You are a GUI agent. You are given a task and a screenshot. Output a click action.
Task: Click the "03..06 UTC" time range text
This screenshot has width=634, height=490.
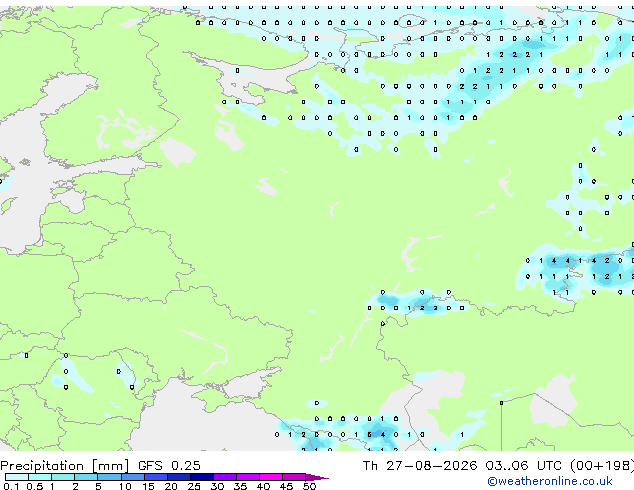pyautogui.click(x=523, y=465)
